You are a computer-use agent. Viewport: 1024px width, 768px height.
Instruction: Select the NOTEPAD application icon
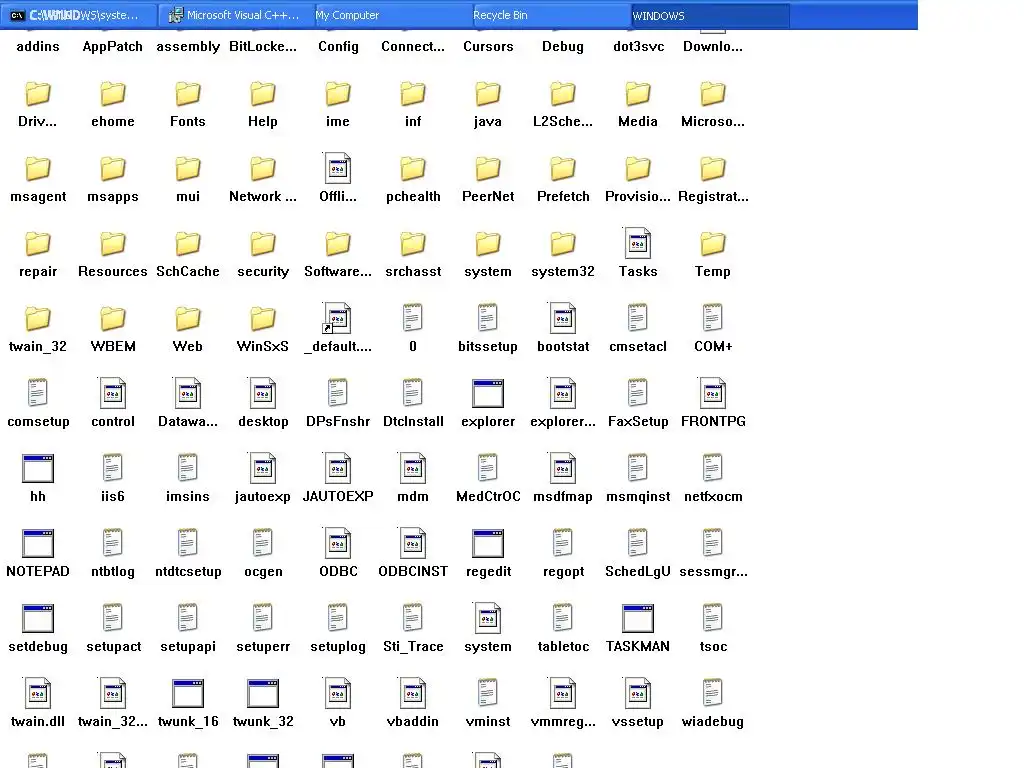tap(38, 544)
